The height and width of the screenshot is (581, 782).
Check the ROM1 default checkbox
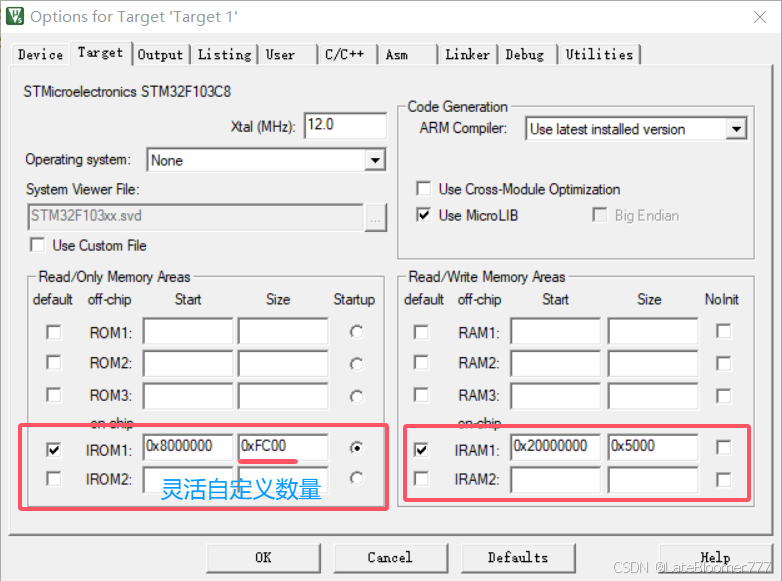tap(53, 332)
